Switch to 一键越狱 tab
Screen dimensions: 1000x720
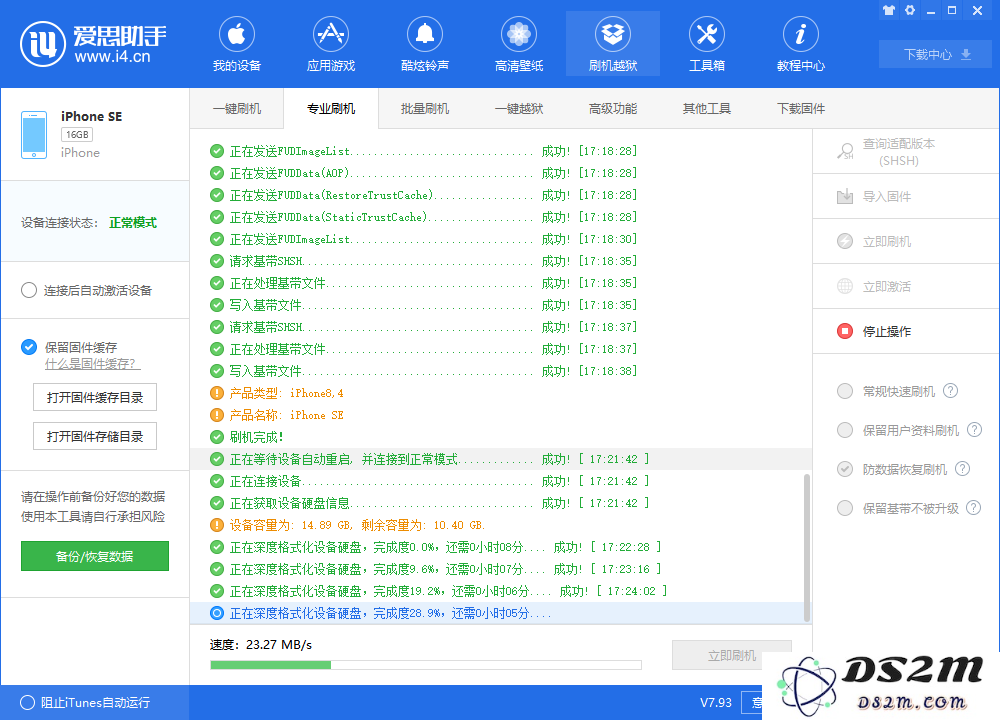[x=519, y=108]
